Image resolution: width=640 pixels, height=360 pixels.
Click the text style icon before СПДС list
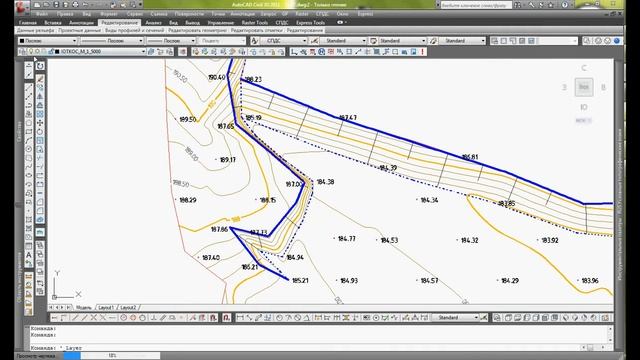pos(254,41)
